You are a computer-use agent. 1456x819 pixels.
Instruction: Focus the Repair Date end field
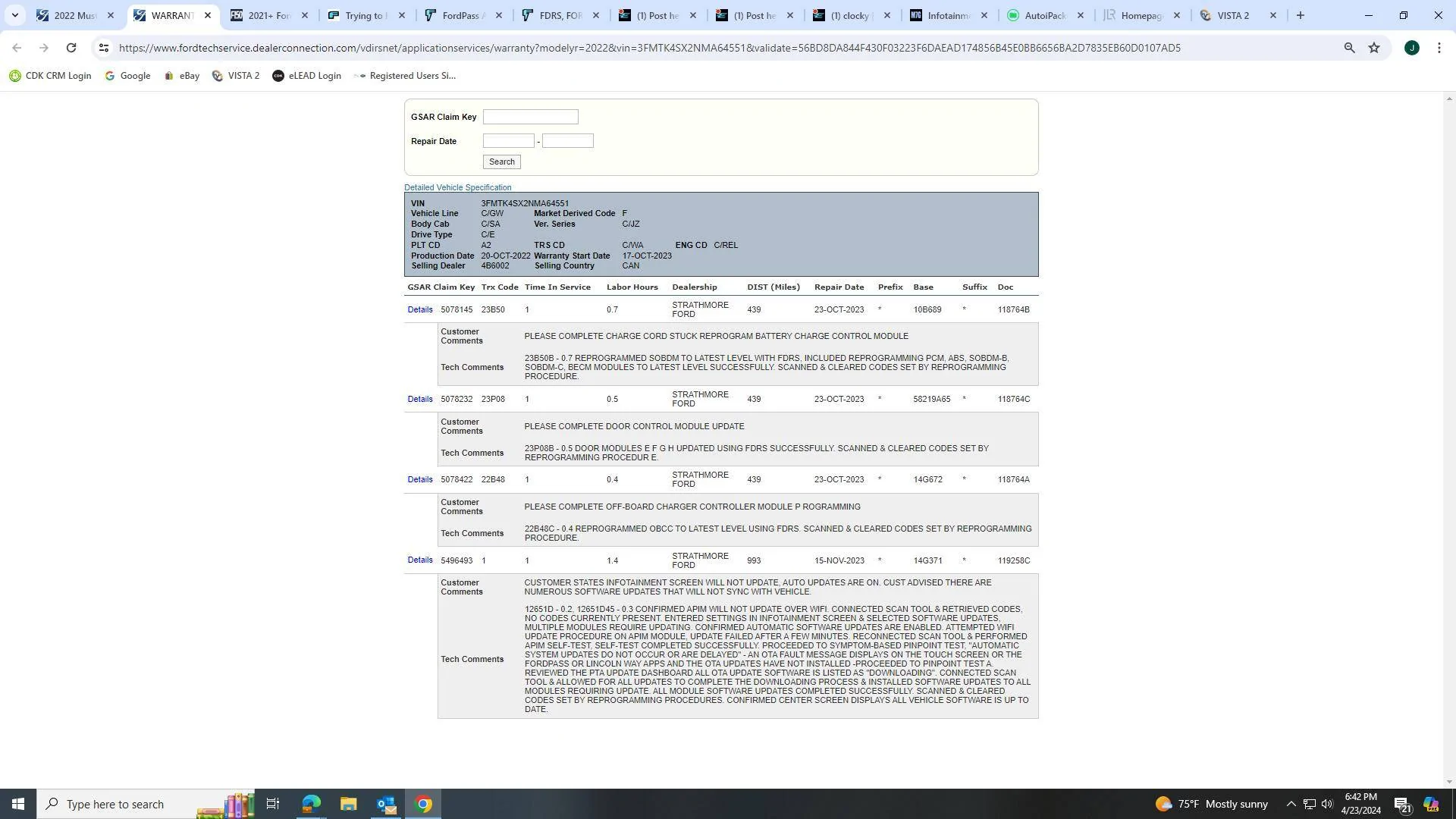click(567, 141)
